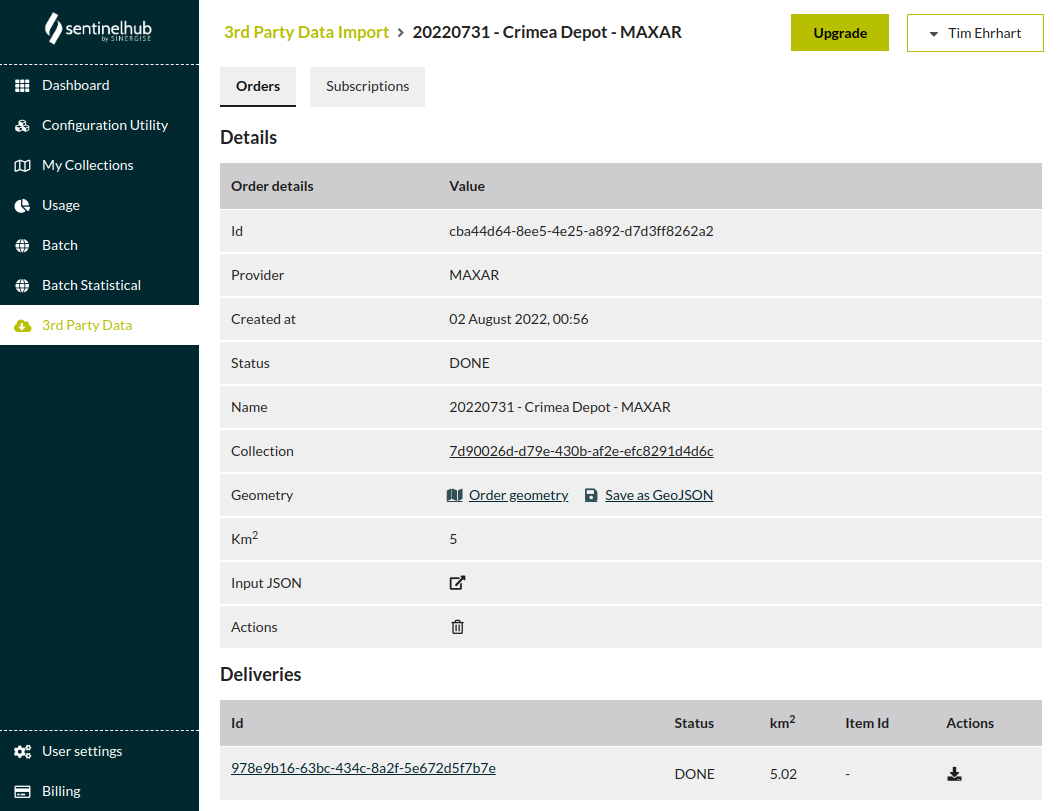The height and width of the screenshot is (811, 1057).
Task: Click the Km² value 5
Action: click(x=453, y=539)
